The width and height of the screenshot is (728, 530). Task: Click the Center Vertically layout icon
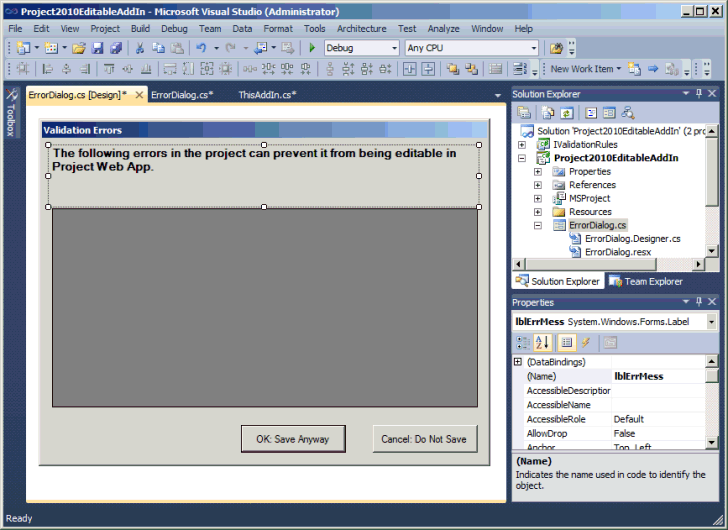tap(428, 69)
